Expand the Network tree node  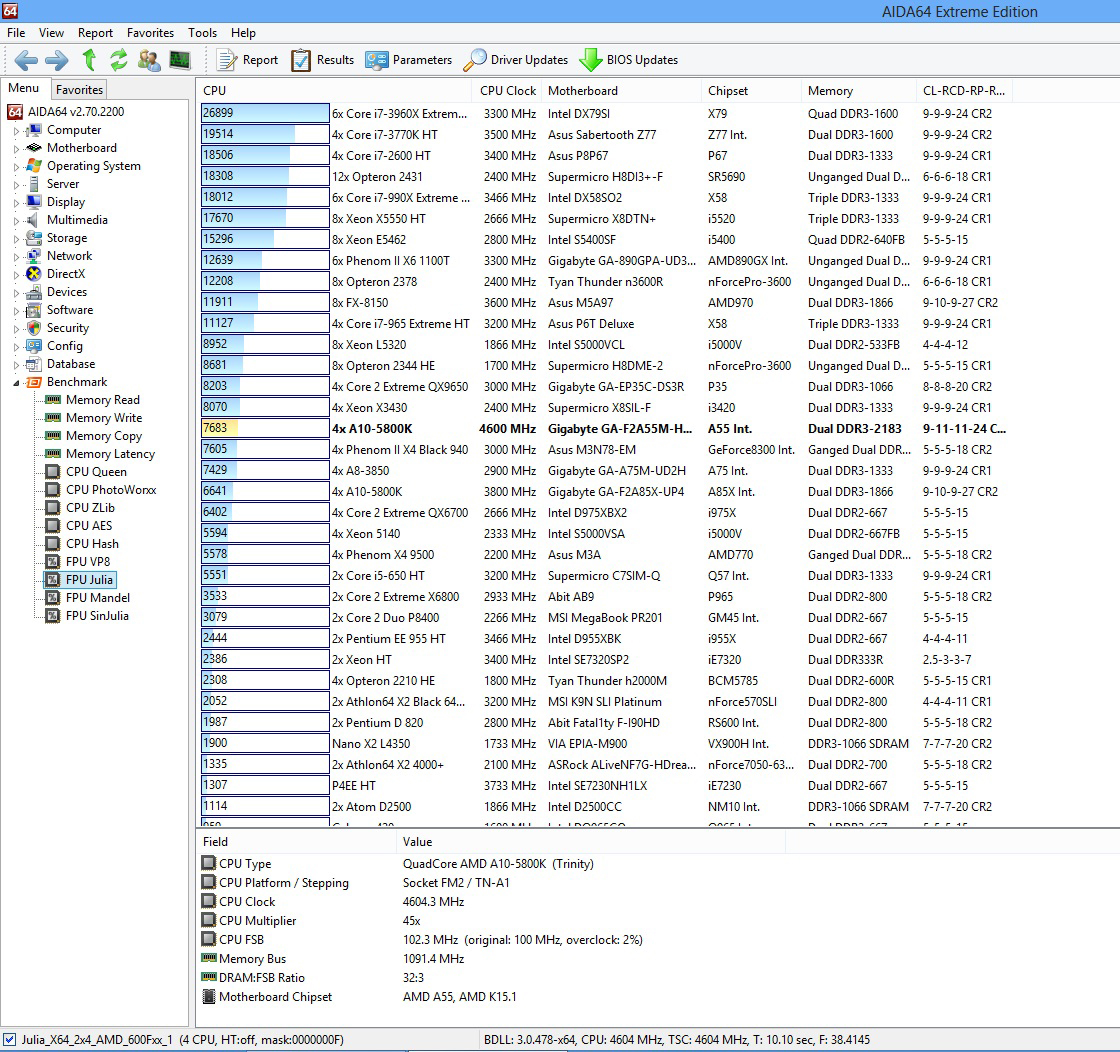pyautogui.click(x=16, y=256)
